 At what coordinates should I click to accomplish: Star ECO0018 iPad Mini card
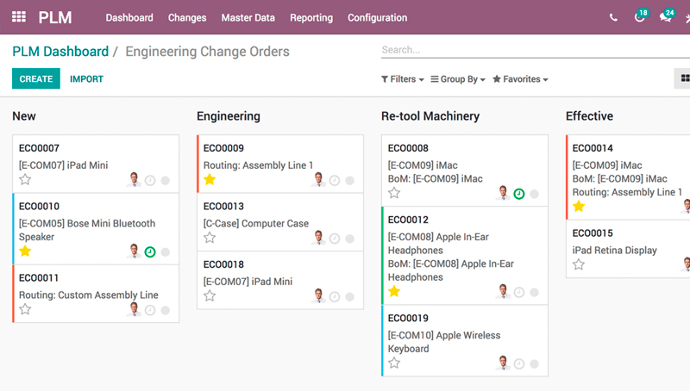coord(209,296)
